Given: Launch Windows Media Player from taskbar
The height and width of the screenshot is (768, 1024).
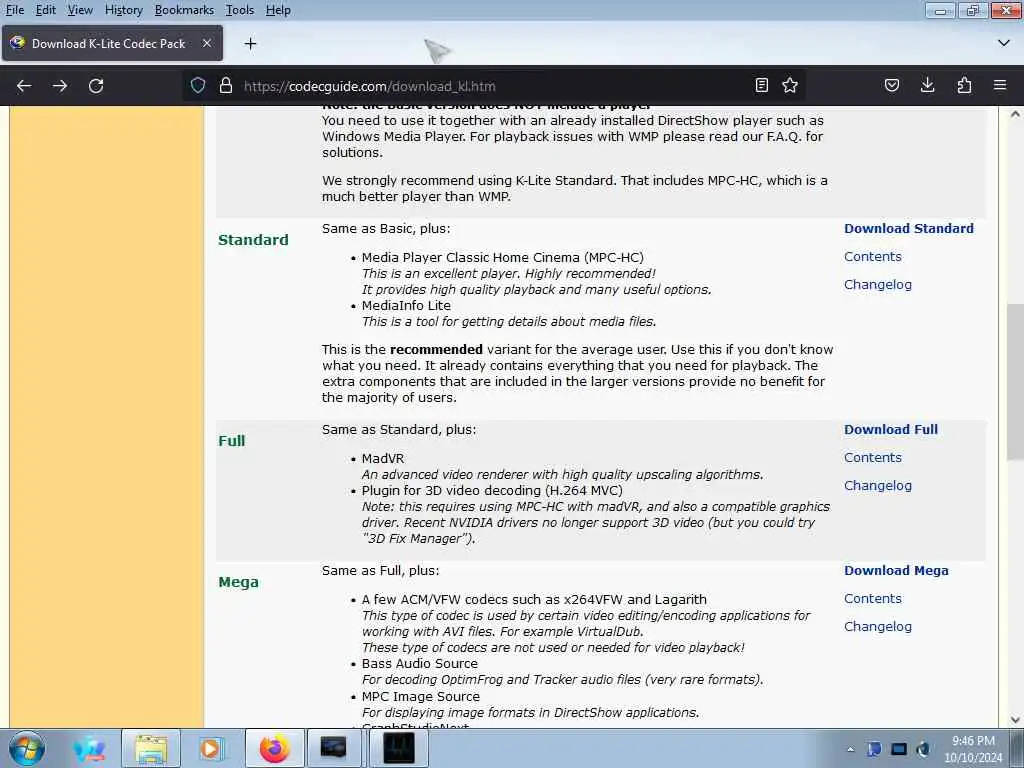Looking at the screenshot, I should pos(210,748).
